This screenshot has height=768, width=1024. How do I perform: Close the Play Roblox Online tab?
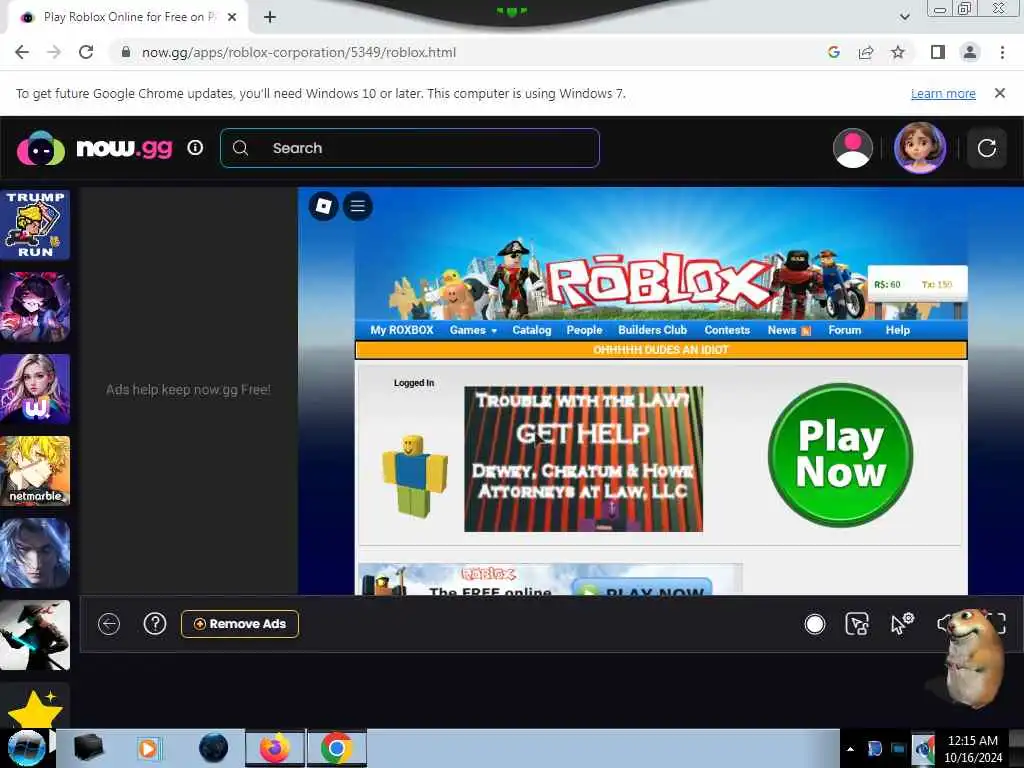click(x=231, y=17)
